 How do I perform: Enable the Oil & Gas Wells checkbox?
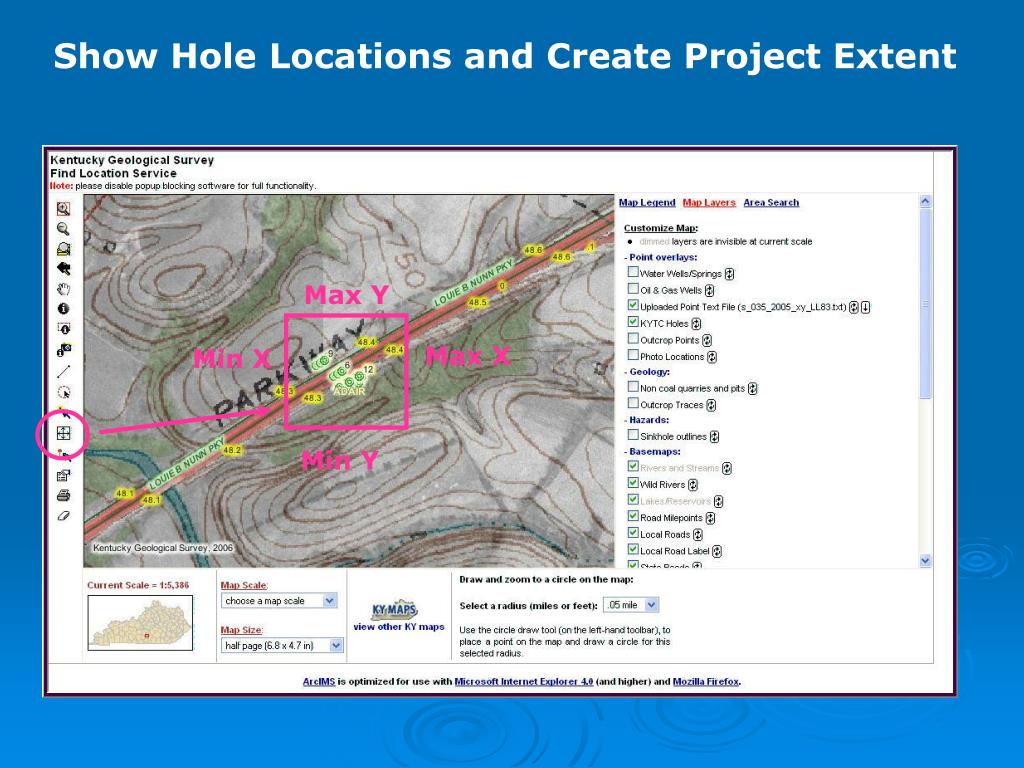[633, 289]
